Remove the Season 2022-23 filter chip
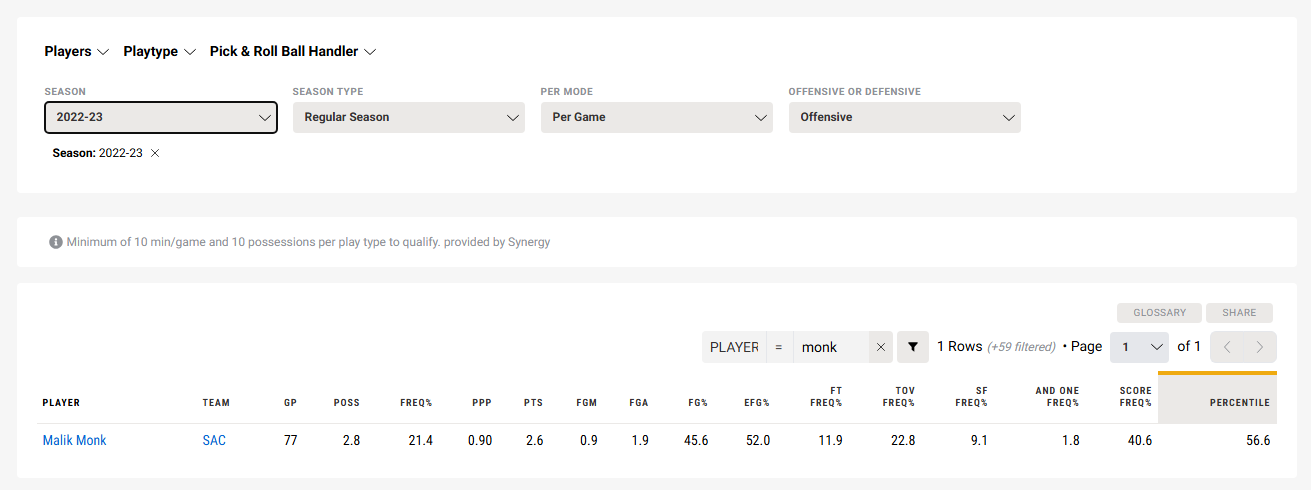1311x490 pixels. coord(155,153)
